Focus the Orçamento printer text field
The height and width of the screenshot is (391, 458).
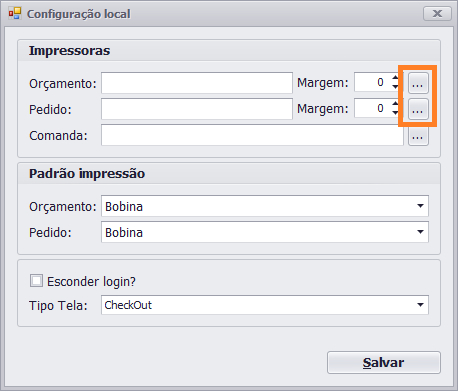[x=197, y=83]
